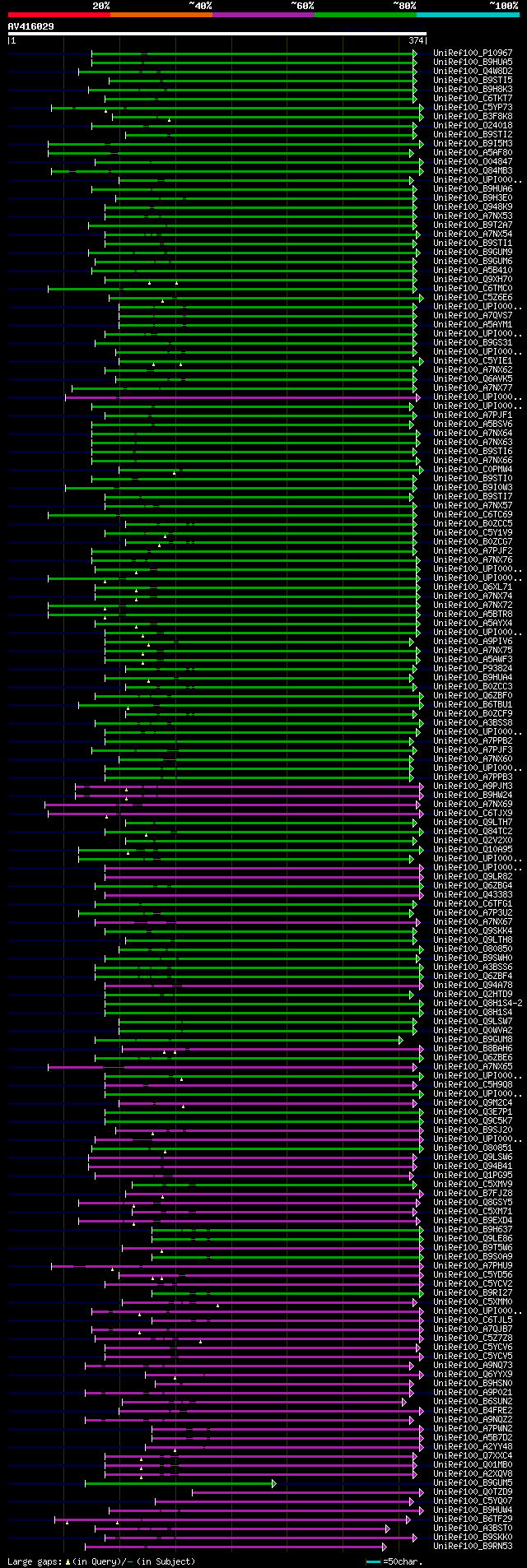Click the UniRef100_Q84MB3 label
The height and width of the screenshot is (1568, 527).
(473, 170)
